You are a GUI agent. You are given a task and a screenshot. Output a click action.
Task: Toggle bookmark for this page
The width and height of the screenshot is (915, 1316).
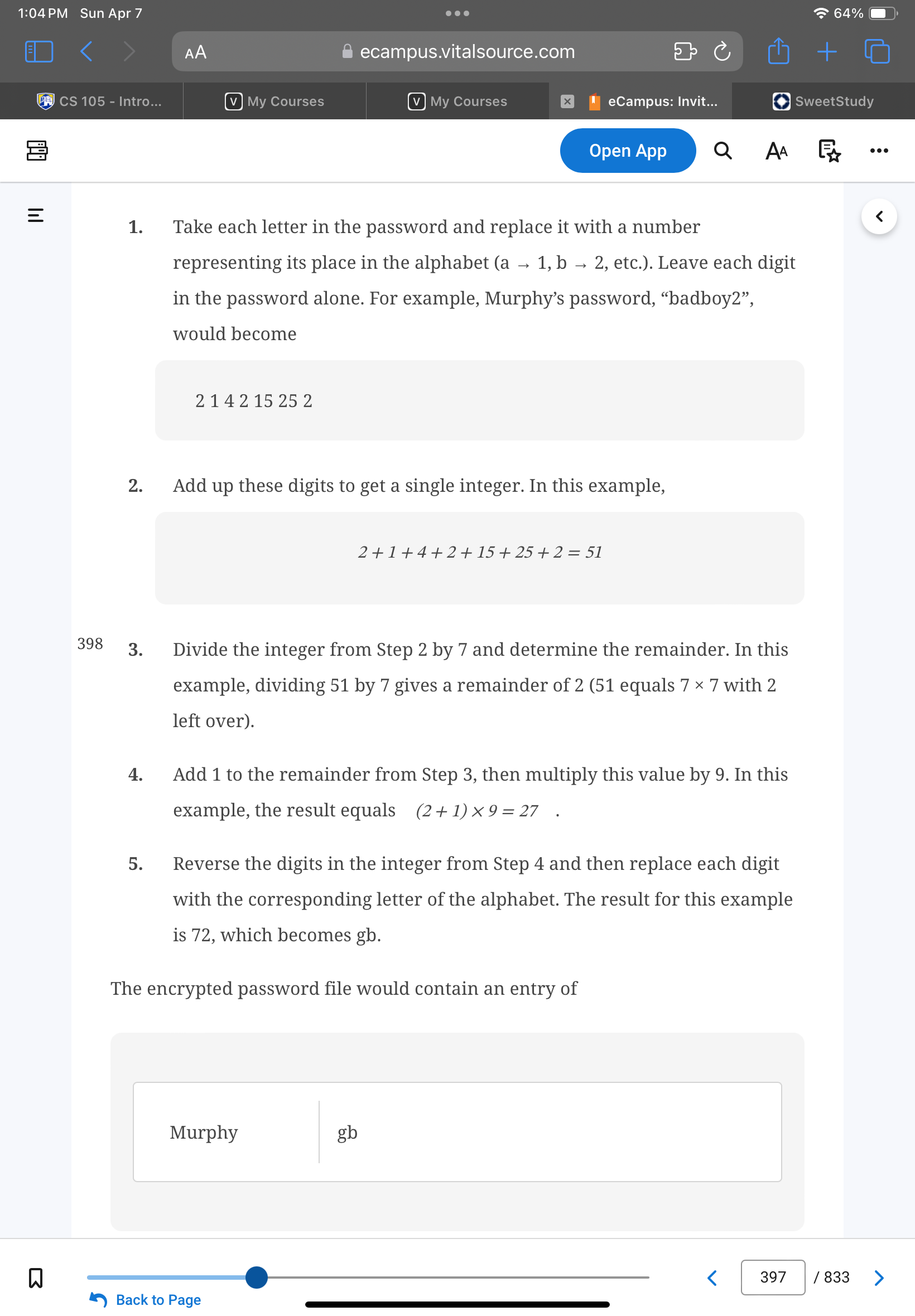pyautogui.click(x=36, y=1277)
